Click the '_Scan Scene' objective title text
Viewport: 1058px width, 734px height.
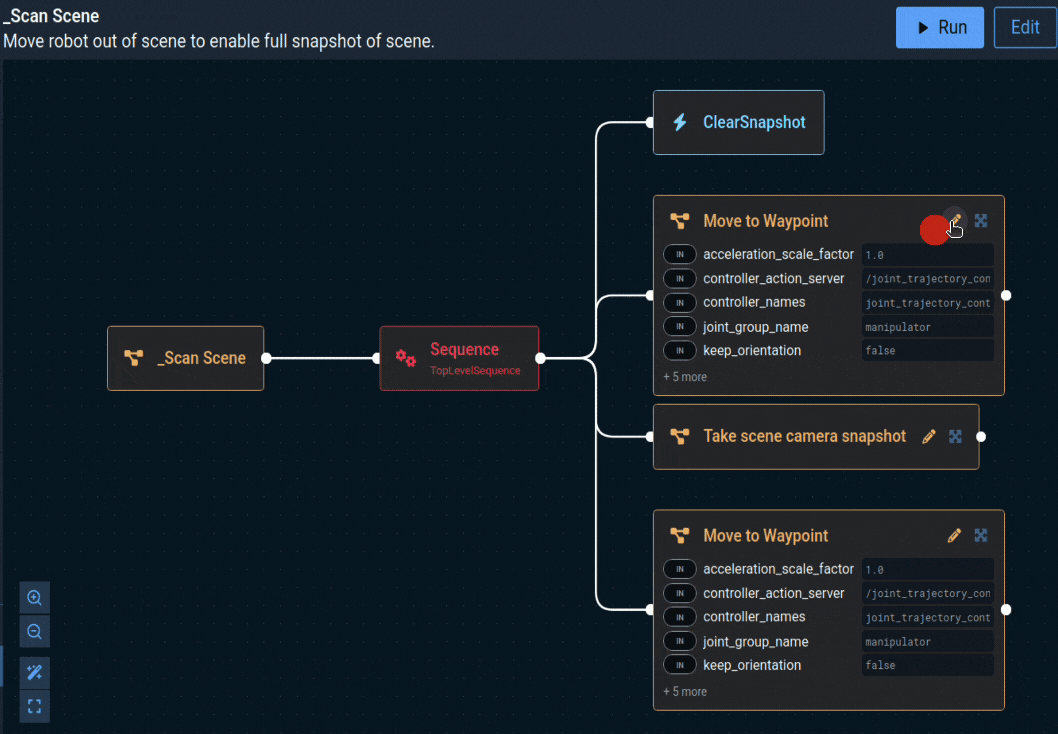(51, 16)
